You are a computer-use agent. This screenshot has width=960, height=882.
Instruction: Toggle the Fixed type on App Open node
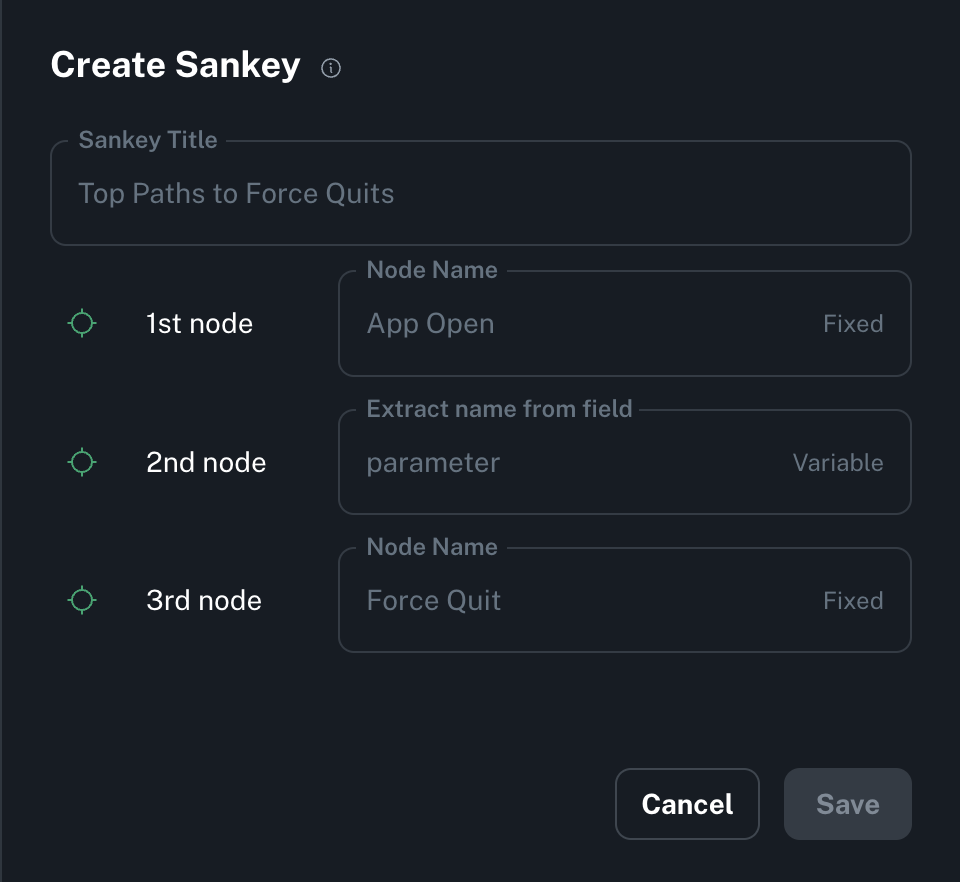coord(853,324)
